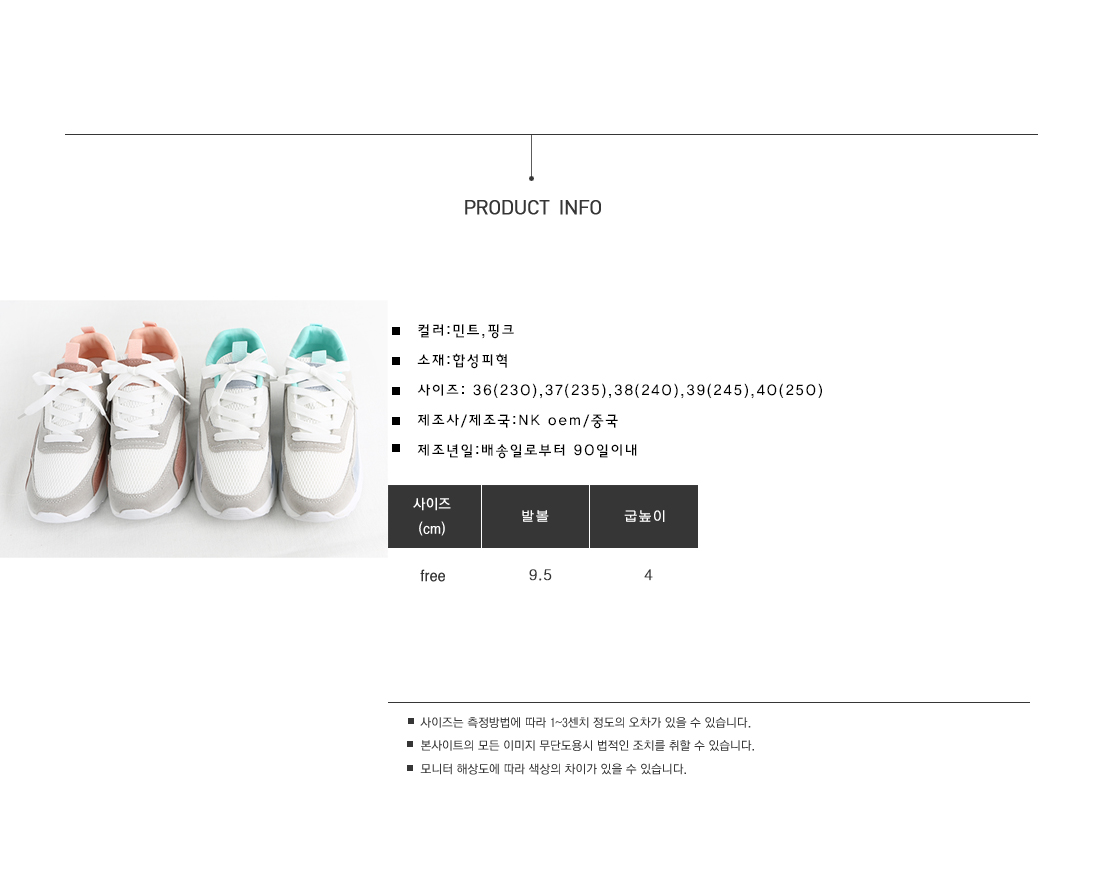
Task: Click the bullet icon beside 제조년일
Action: point(396,448)
